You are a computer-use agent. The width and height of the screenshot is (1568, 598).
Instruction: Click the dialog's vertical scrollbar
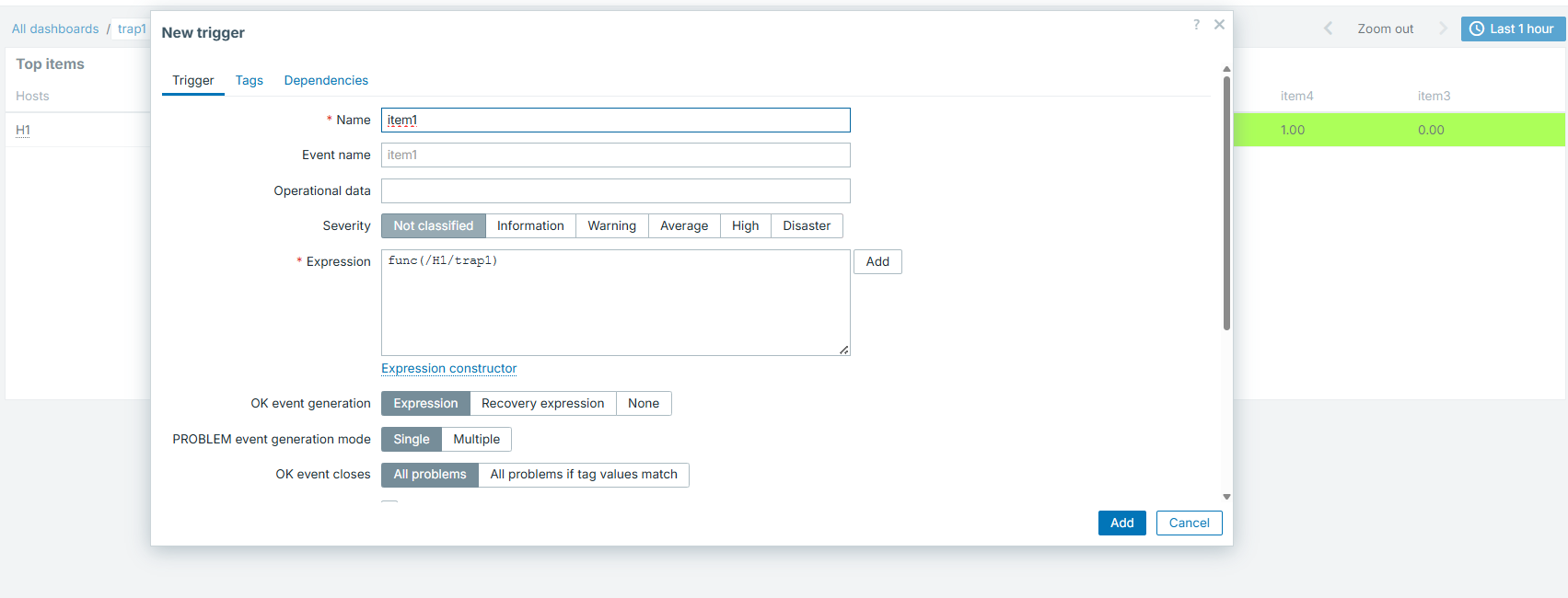[x=1226, y=202]
